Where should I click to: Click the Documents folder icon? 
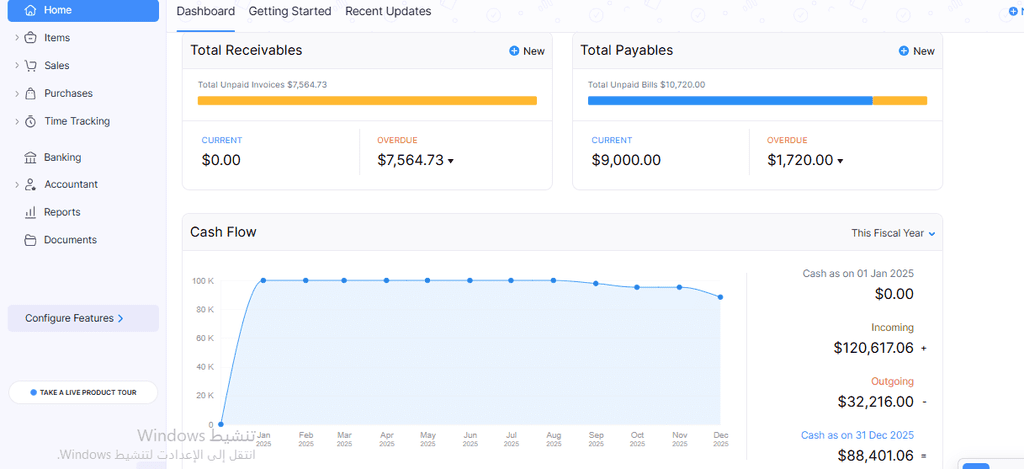pyautogui.click(x=30, y=240)
